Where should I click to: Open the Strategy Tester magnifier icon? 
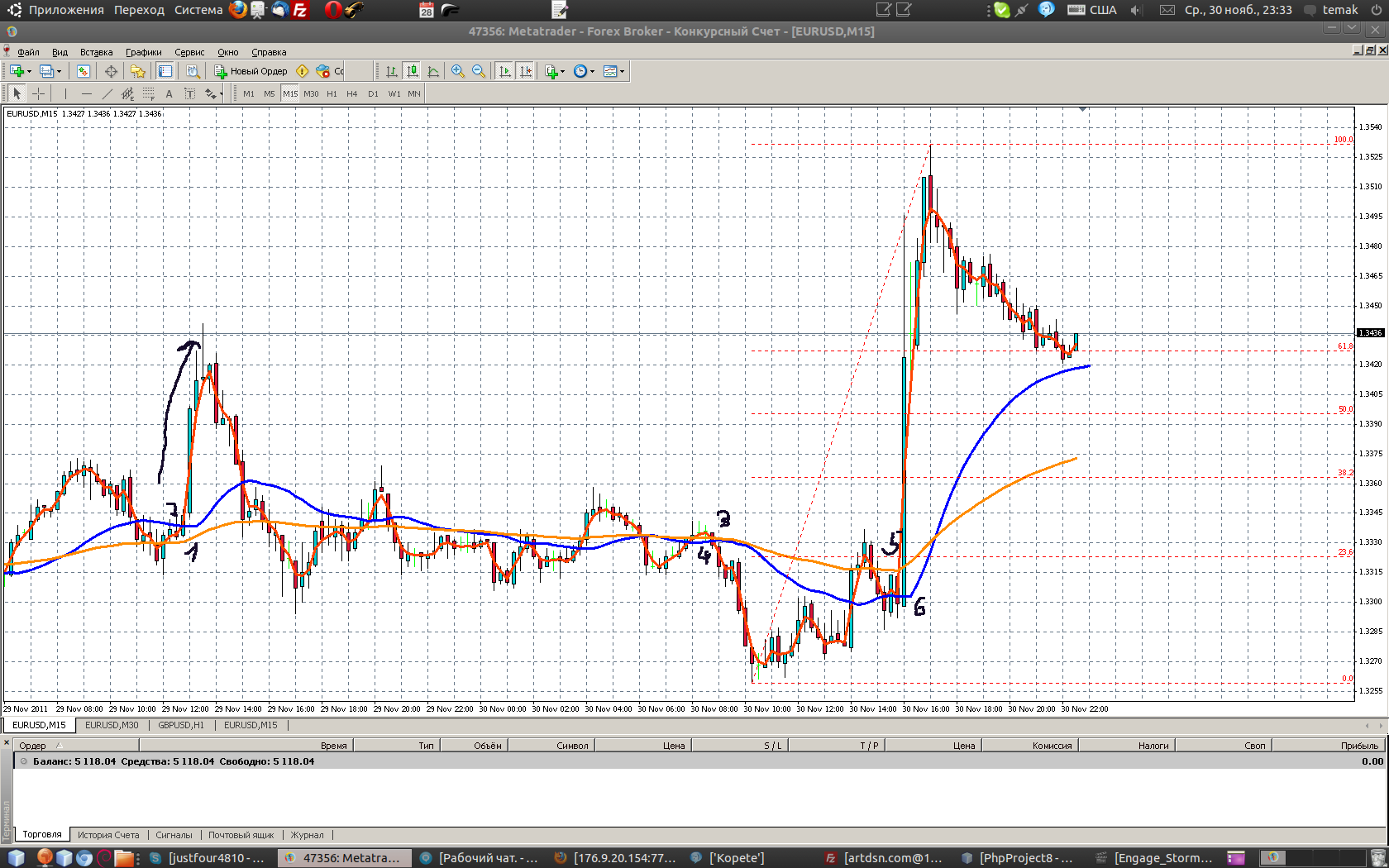(193, 71)
